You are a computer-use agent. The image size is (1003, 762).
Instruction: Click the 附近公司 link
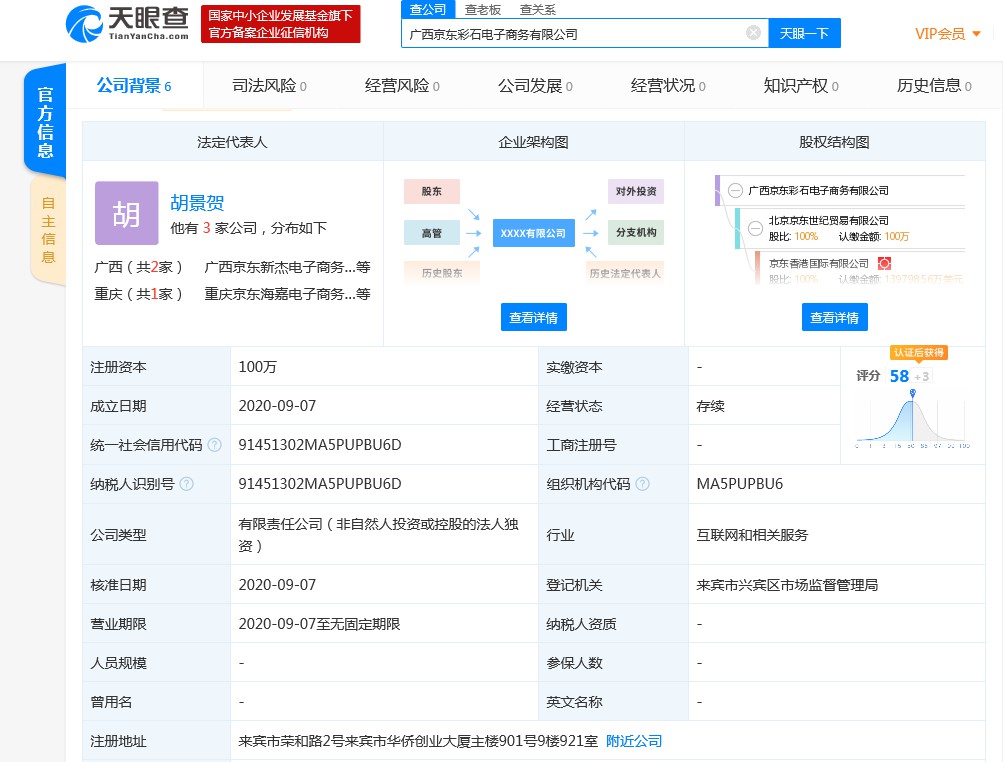pyautogui.click(x=634, y=741)
